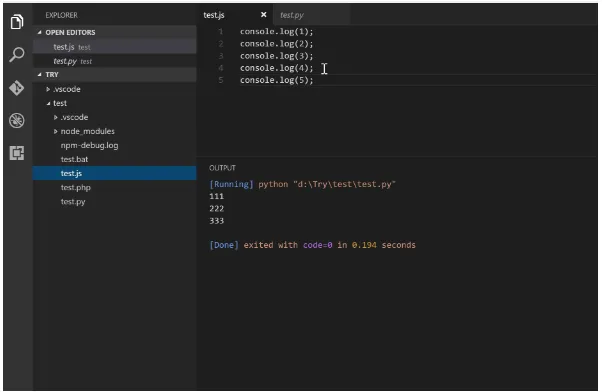
Task: Click line number 5 in gutter
Action: (x=221, y=80)
